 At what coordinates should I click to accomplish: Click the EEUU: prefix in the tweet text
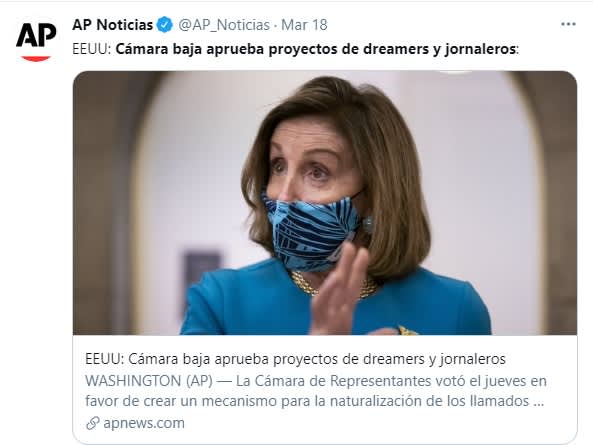pyautogui.click(x=92, y=49)
